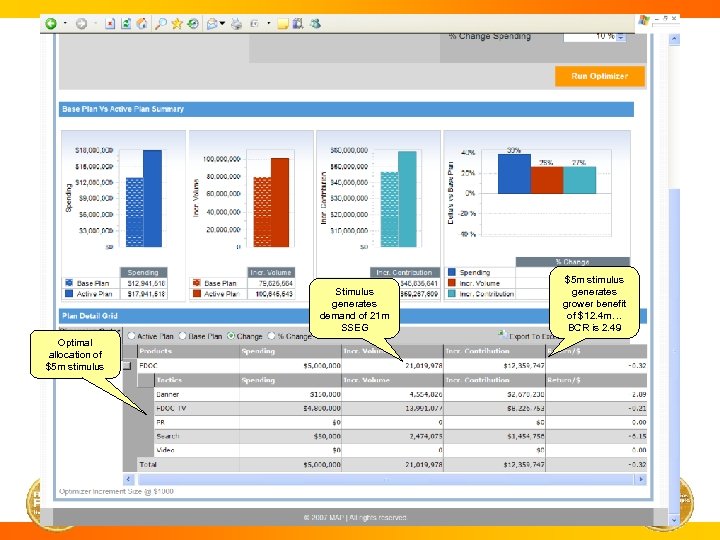The height and width of the screenshot is (540, 720).
Task: Expand the Mail icon dropdown arrow
Action: tap(222, 23)
